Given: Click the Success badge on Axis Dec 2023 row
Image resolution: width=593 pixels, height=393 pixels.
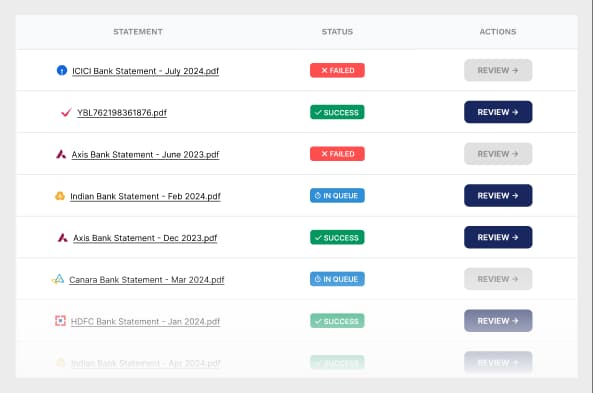Looking at the screenshot, I should tap(337, 238).
